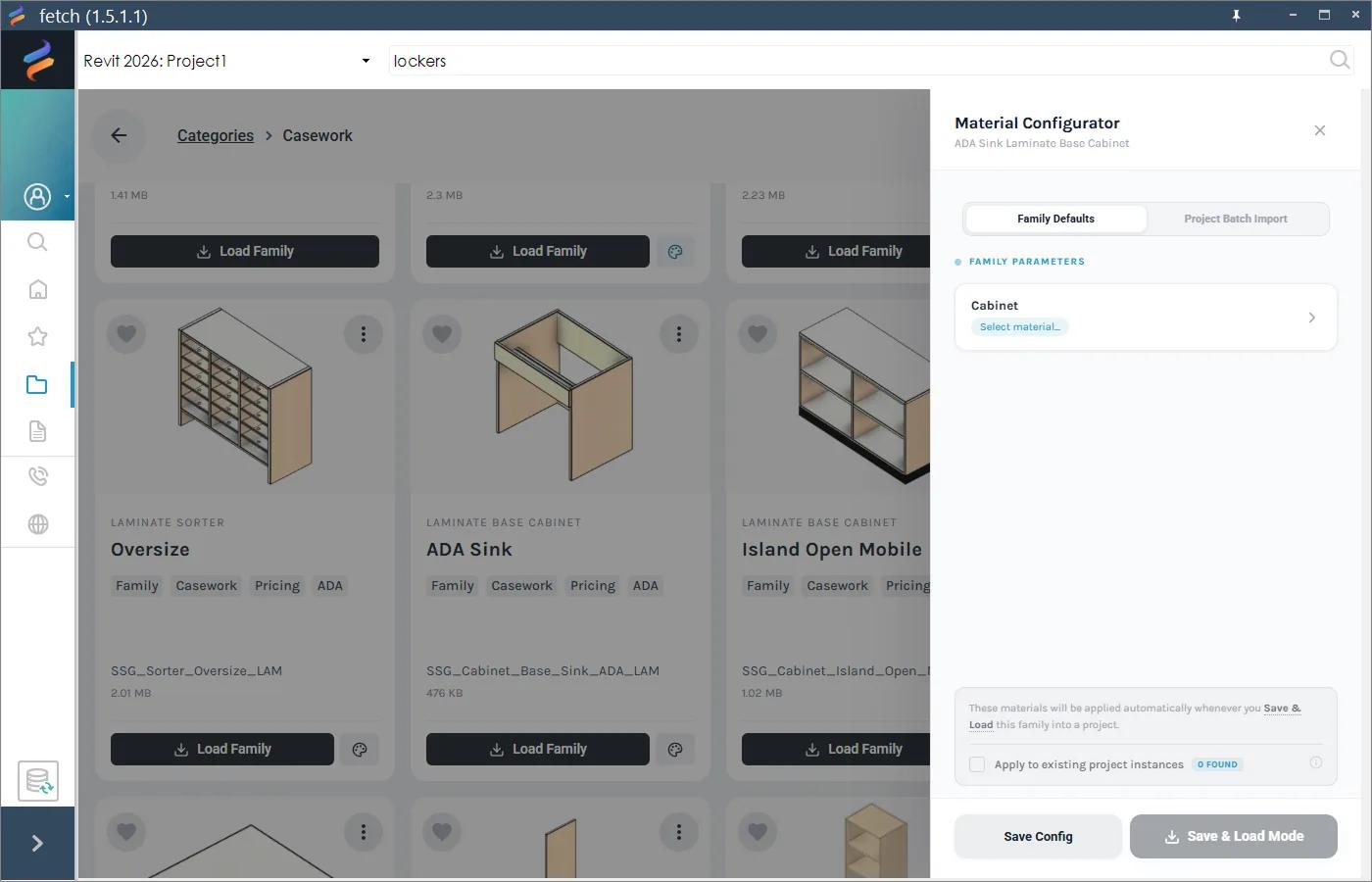Open more options for Oversize card
1372x882 pixels.
point(364,334)
